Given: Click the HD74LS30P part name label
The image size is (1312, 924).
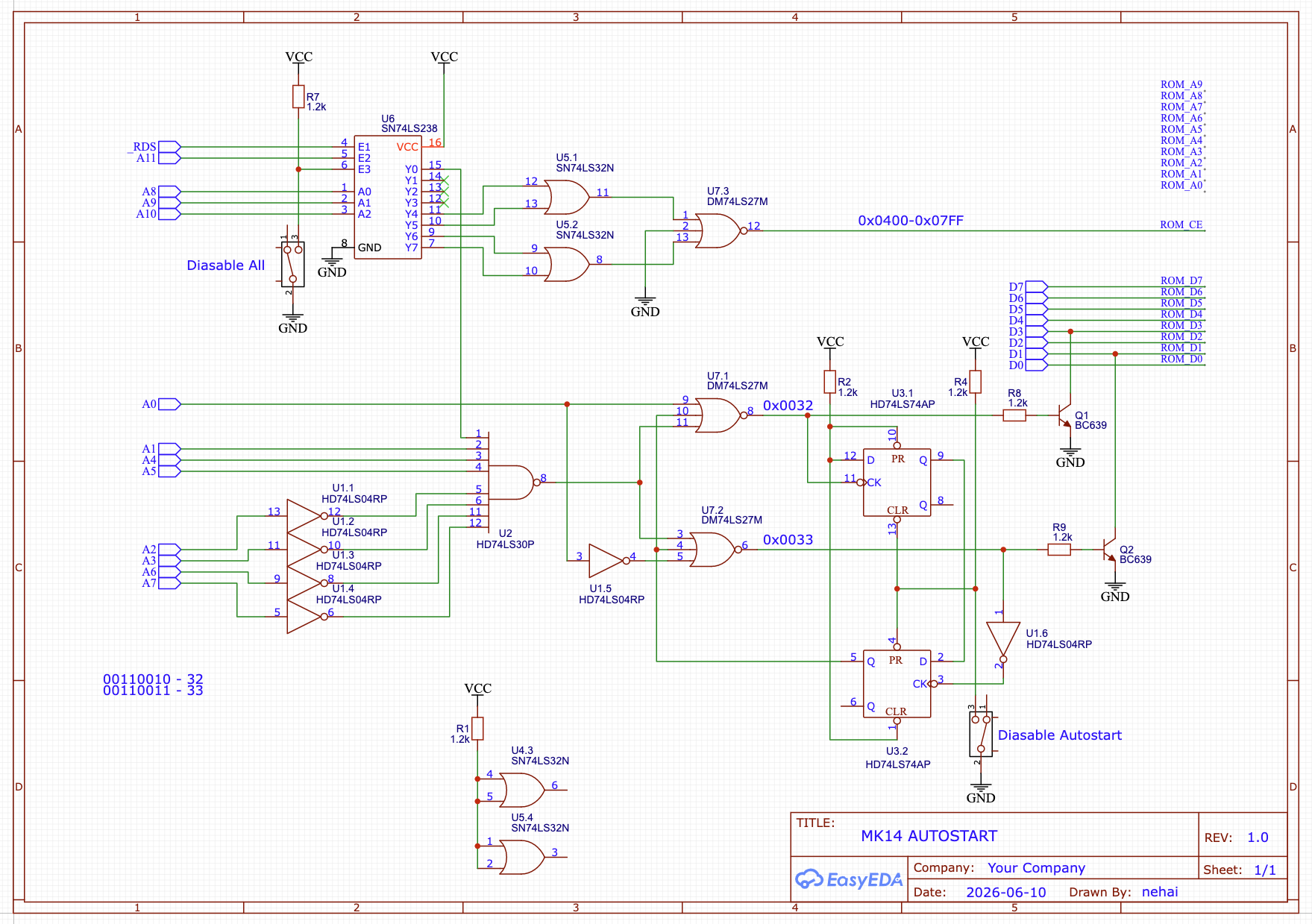Looking at the screenshot, I should pyautogui.click(x=505, y=544).
